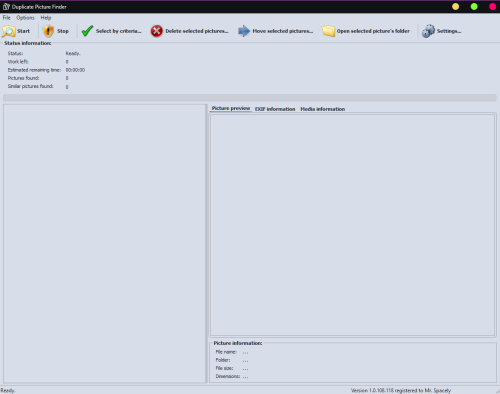
Task: Click the 'Status information:' group heading
Action: [28, 43]
